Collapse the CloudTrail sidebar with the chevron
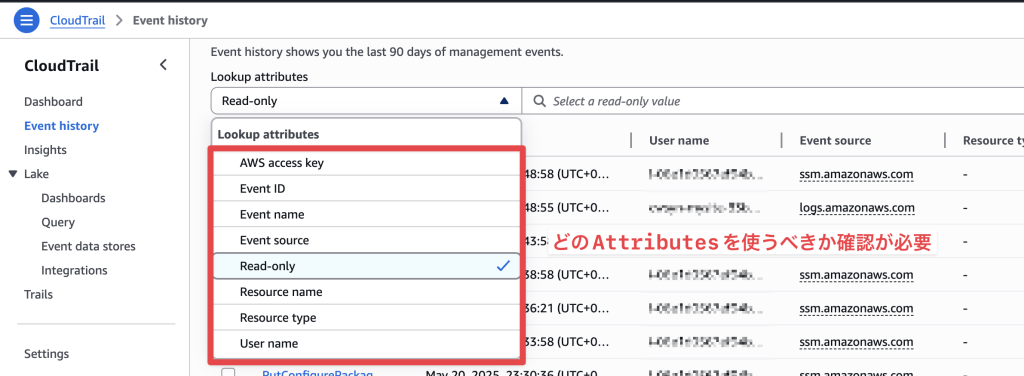The height and width of the screenshot is (376, 1024). 163,65
